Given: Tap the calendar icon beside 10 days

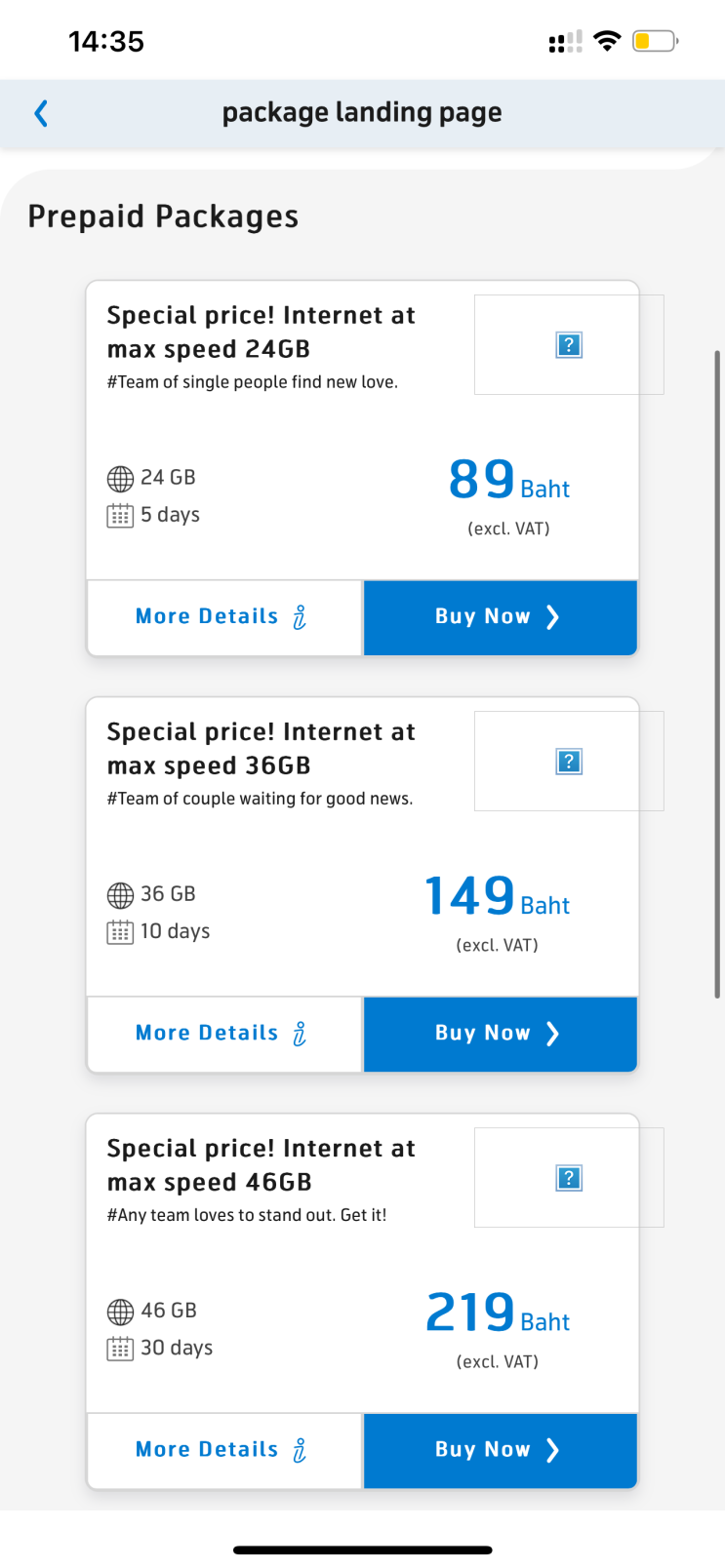Looking at the screenshot, I should 120,932.
